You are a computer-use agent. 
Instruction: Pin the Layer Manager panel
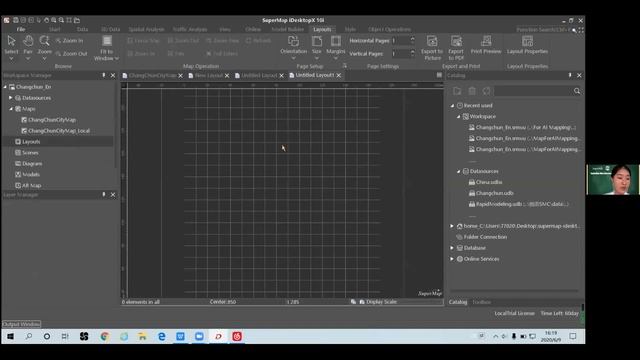[x=104, y=195]
